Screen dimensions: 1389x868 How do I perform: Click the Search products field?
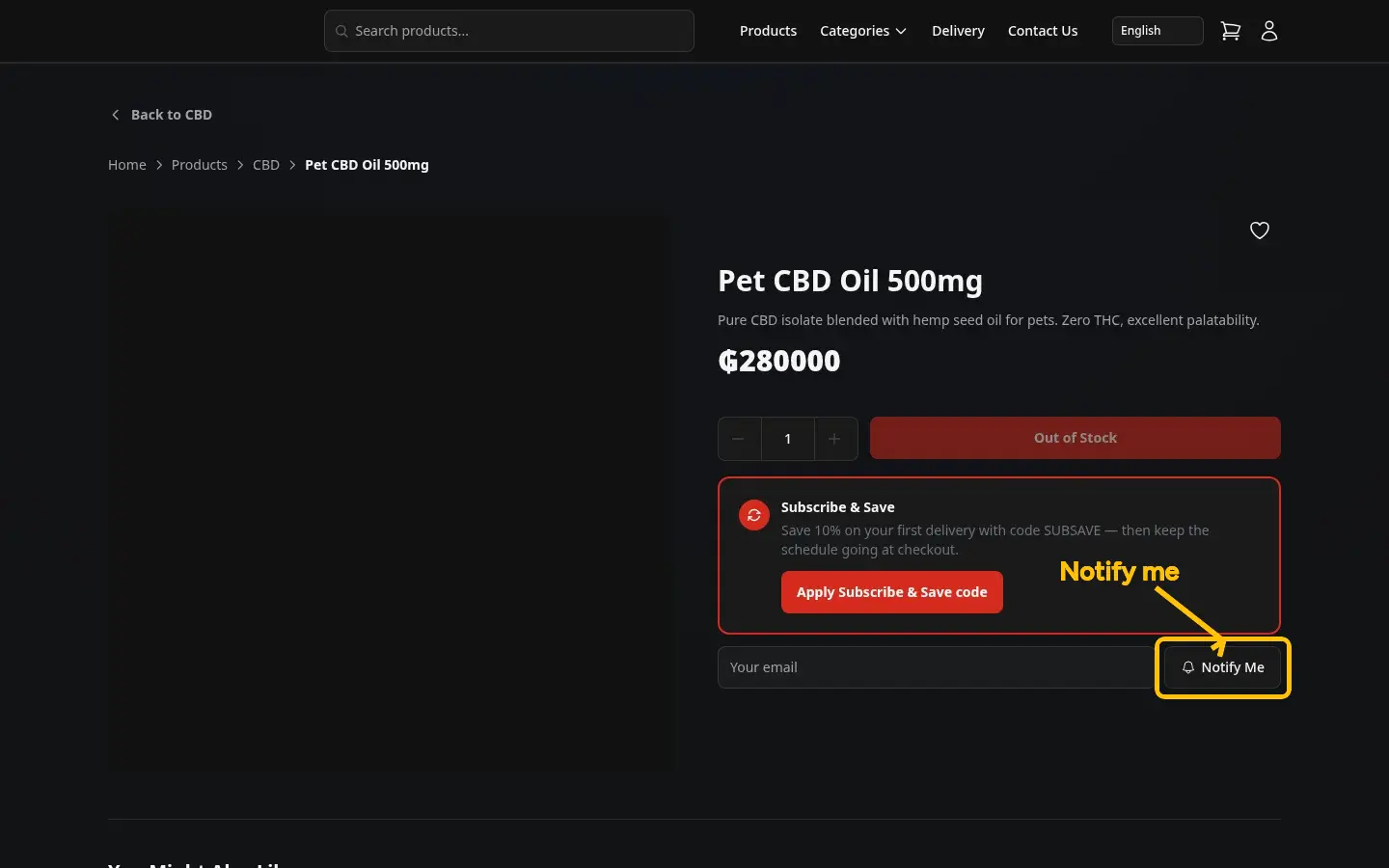[509, 31]
